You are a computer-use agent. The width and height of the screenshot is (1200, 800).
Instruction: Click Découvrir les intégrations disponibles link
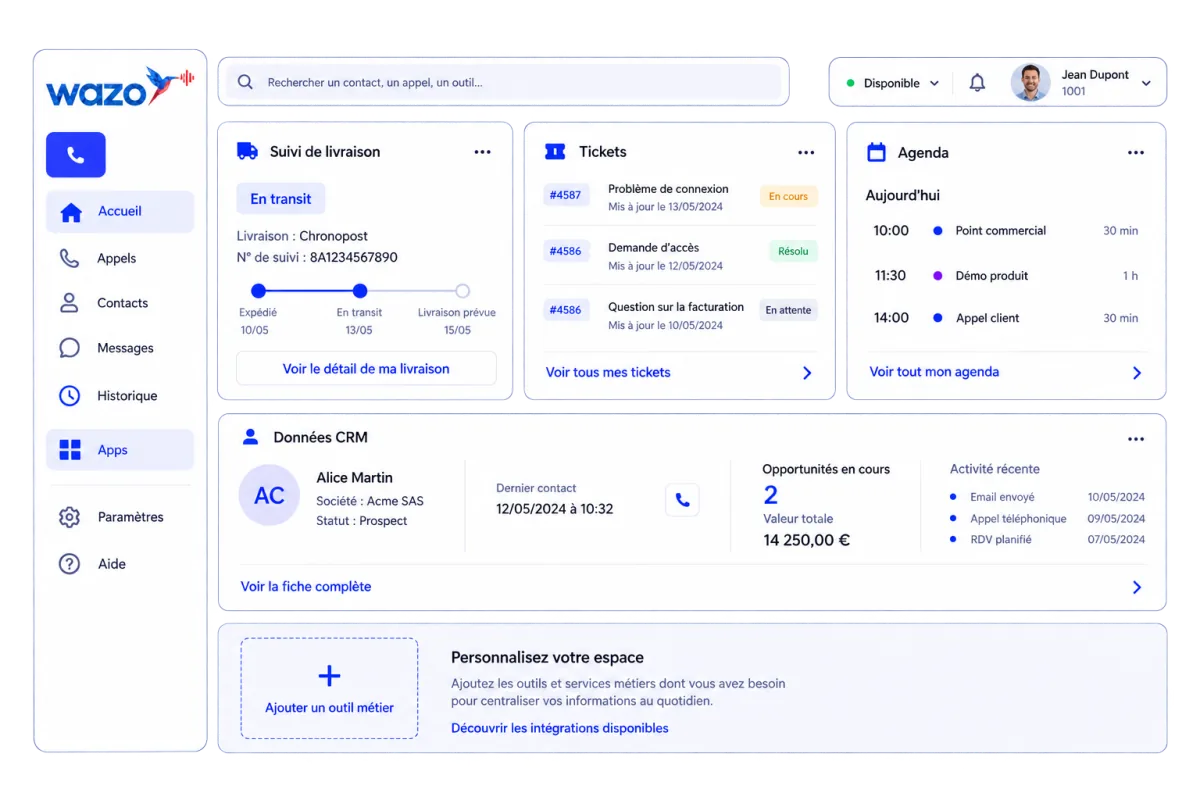pyautogui.click(x=560, y=728)
